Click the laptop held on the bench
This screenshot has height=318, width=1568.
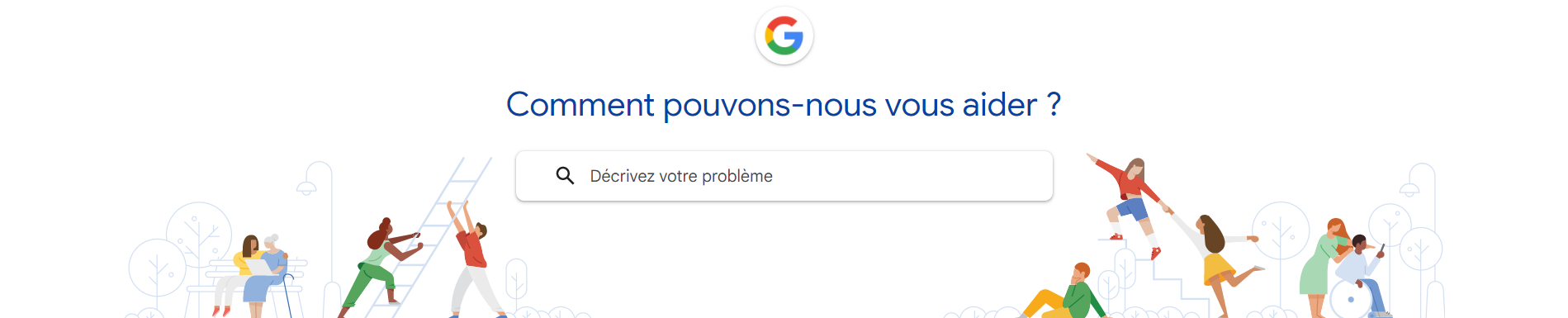click(258, 268)
